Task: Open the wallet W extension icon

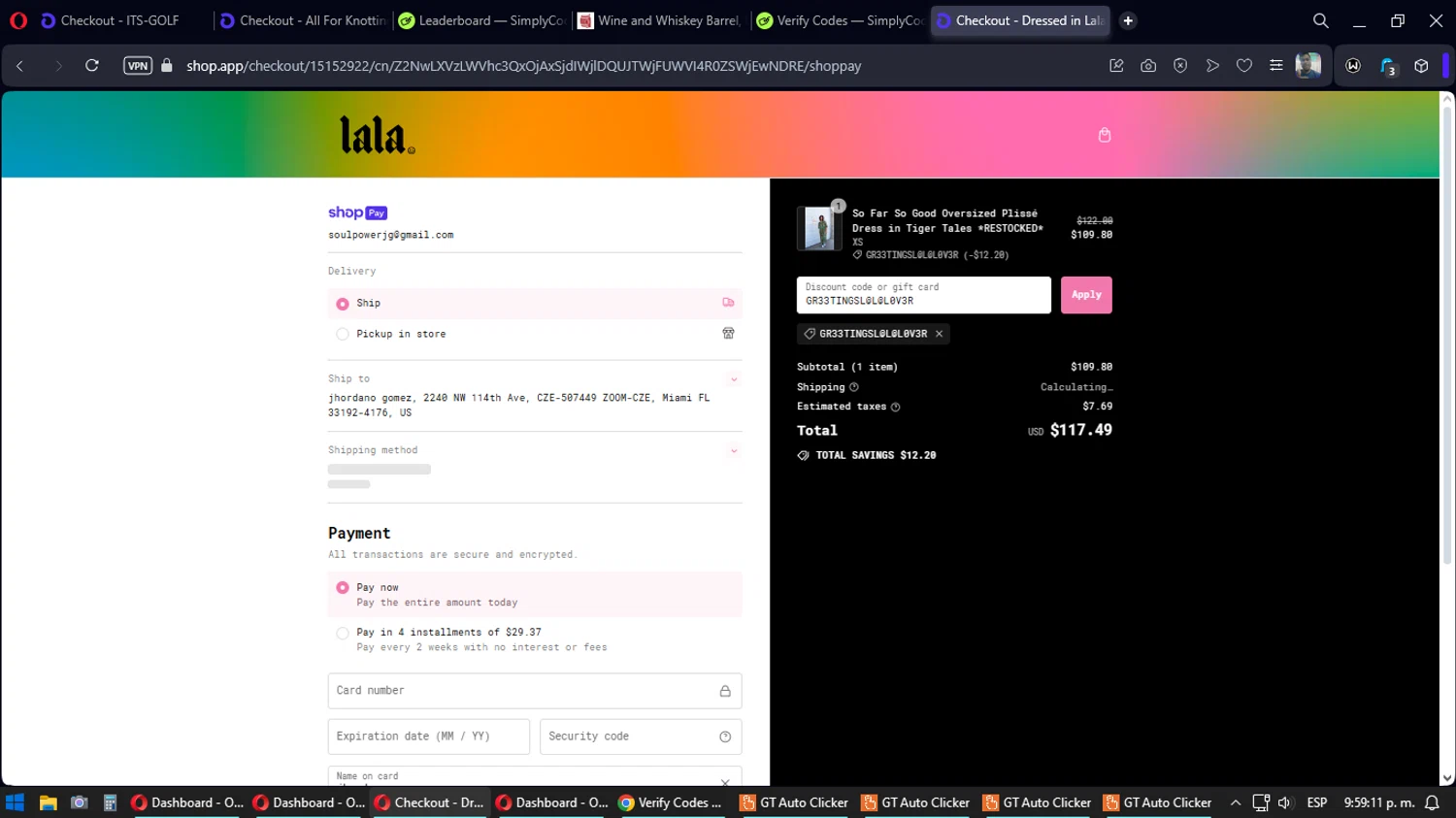Action: tap(1353, 66)
